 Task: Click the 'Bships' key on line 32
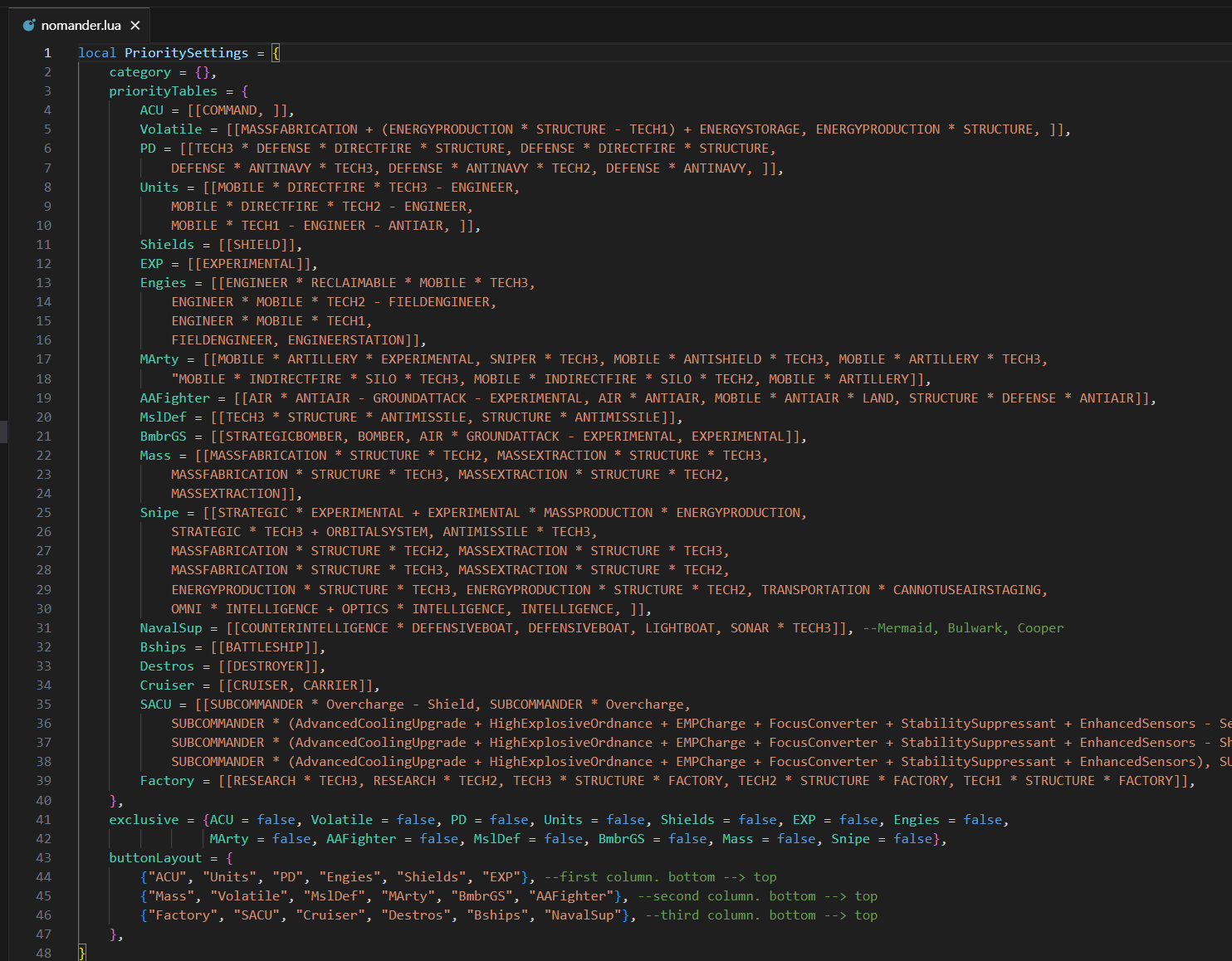(164, 646)
